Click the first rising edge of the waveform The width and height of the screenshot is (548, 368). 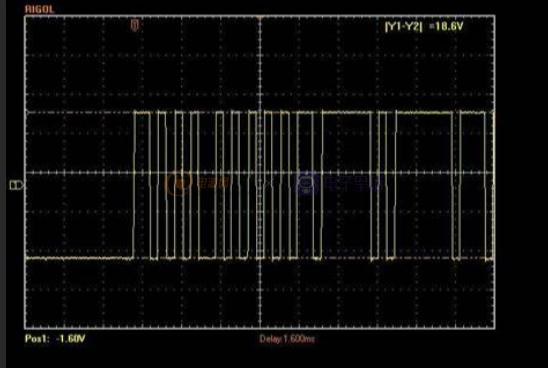coord(134,185)
